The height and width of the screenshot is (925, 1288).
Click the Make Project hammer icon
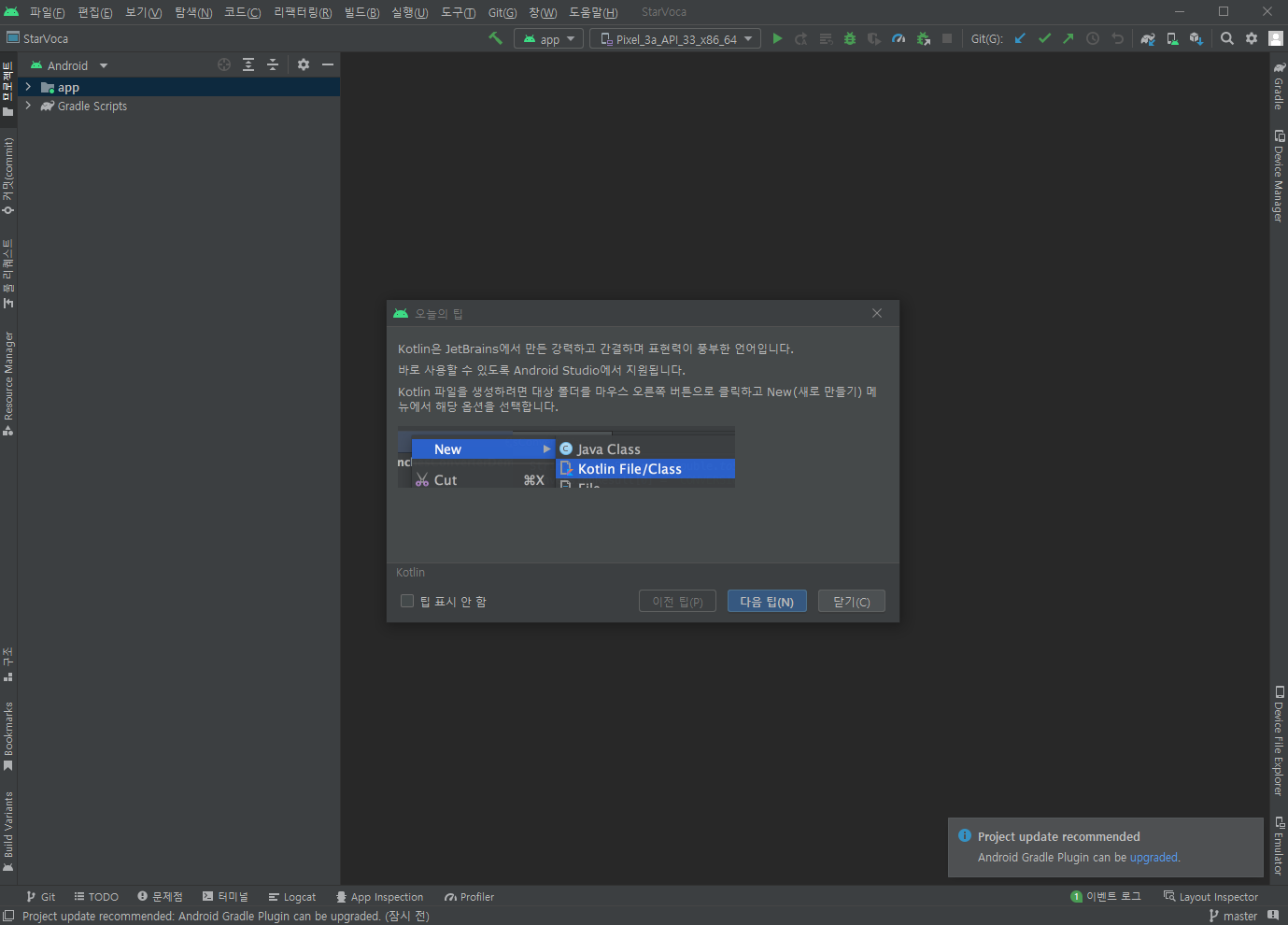(495, 38)
